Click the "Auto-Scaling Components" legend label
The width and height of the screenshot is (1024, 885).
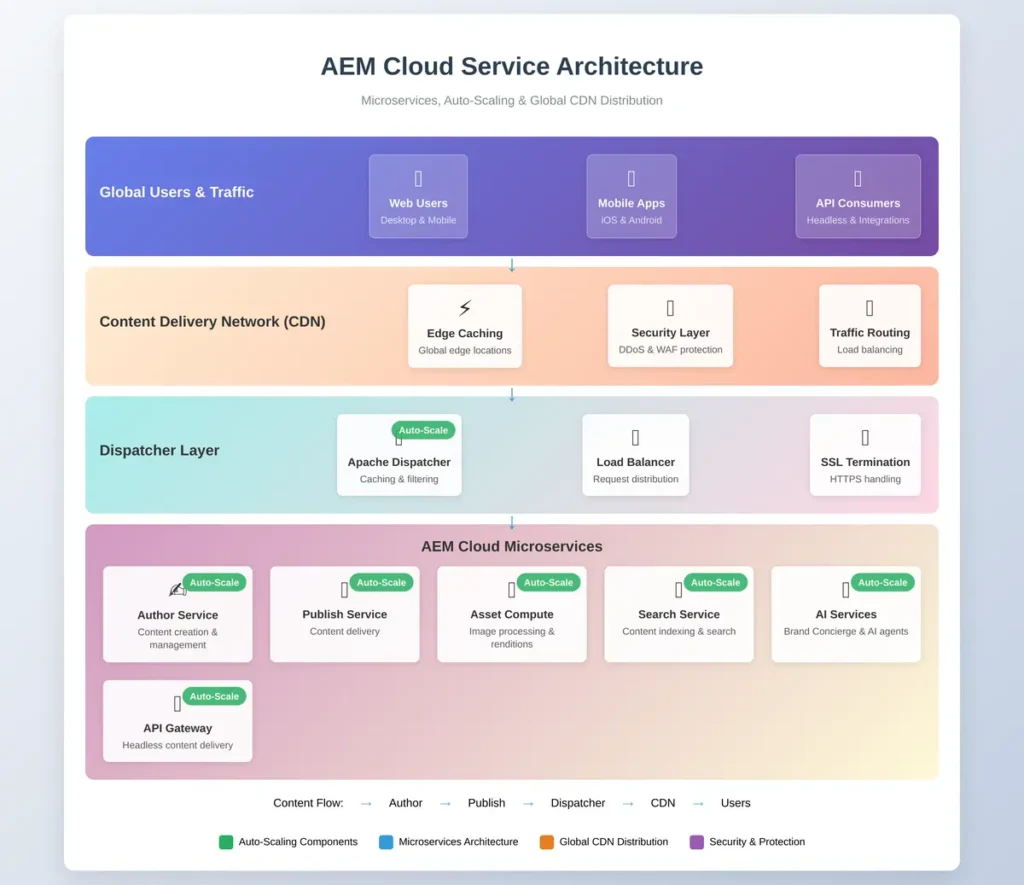pos(298,842)
